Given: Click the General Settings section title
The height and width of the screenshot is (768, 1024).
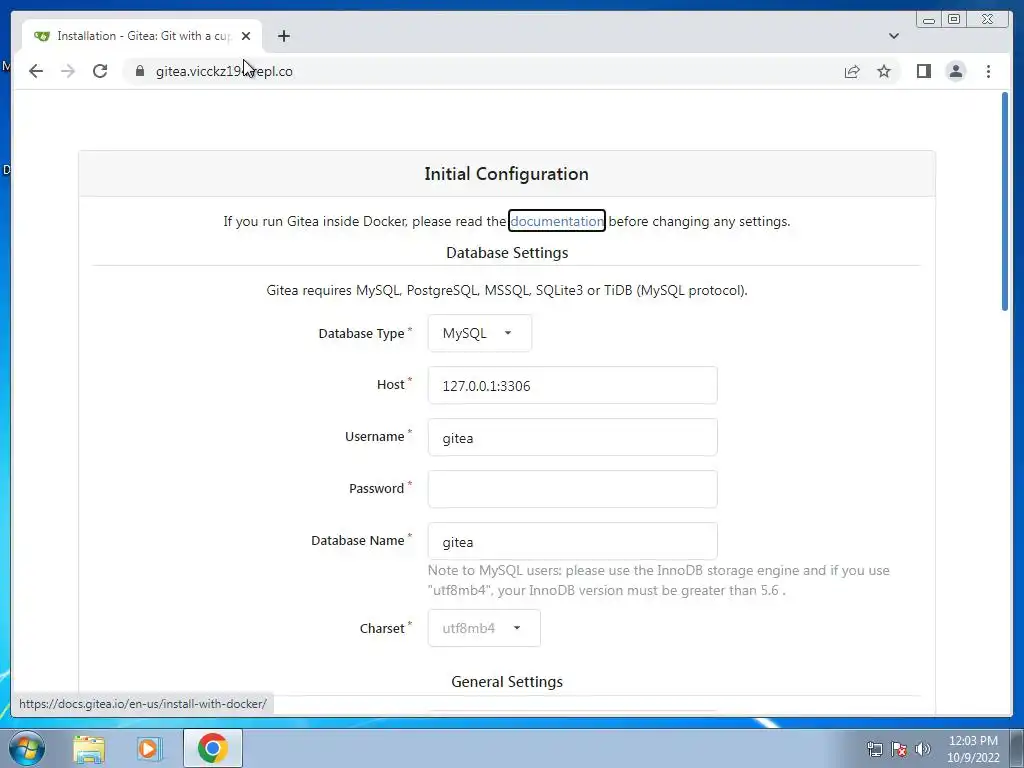Looking at the screenshot, I should [x=507, y=682].
